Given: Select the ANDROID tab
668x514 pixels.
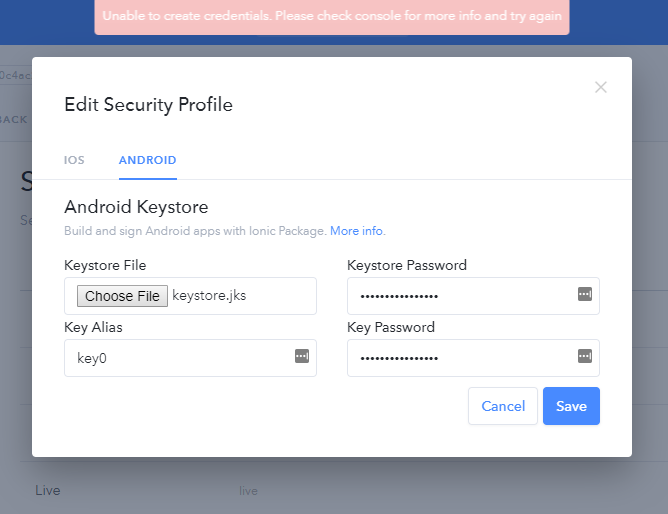Looking at the screenshot, I should click(147, 160).
